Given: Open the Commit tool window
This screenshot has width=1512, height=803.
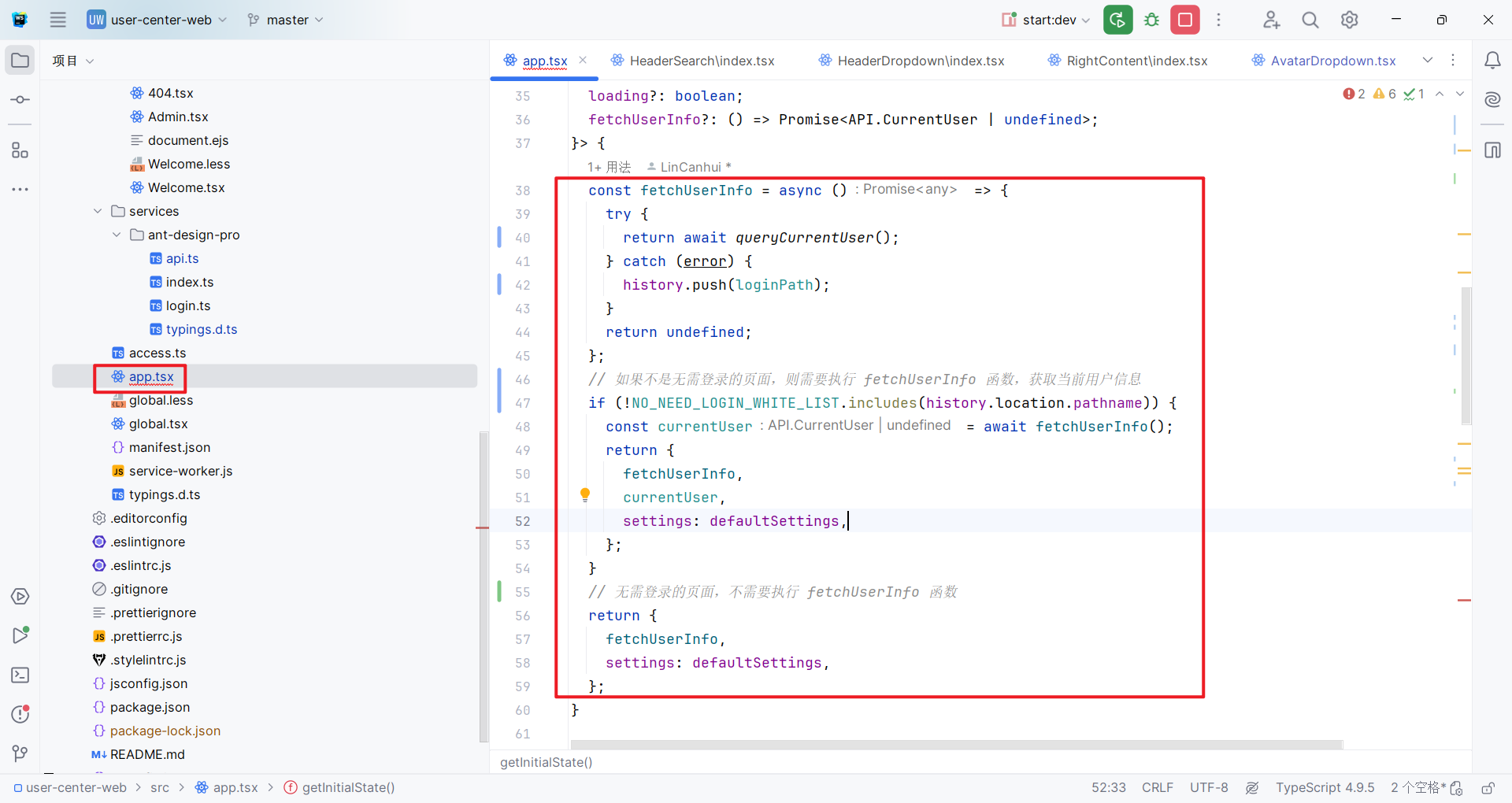Looking at the screenshot, I should point(20,100).
